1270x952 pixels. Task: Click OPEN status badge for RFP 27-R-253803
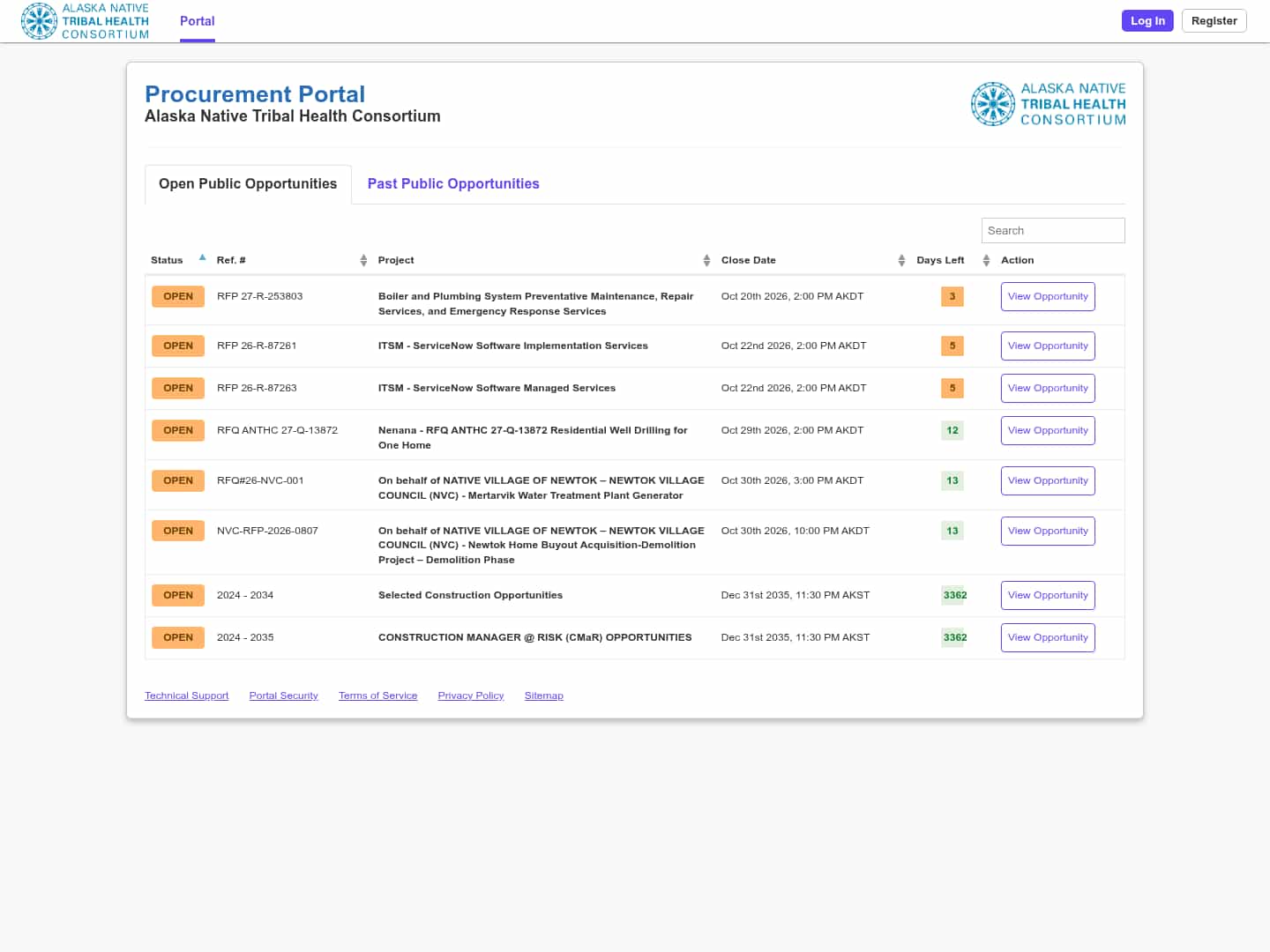[x=178, y=296]
